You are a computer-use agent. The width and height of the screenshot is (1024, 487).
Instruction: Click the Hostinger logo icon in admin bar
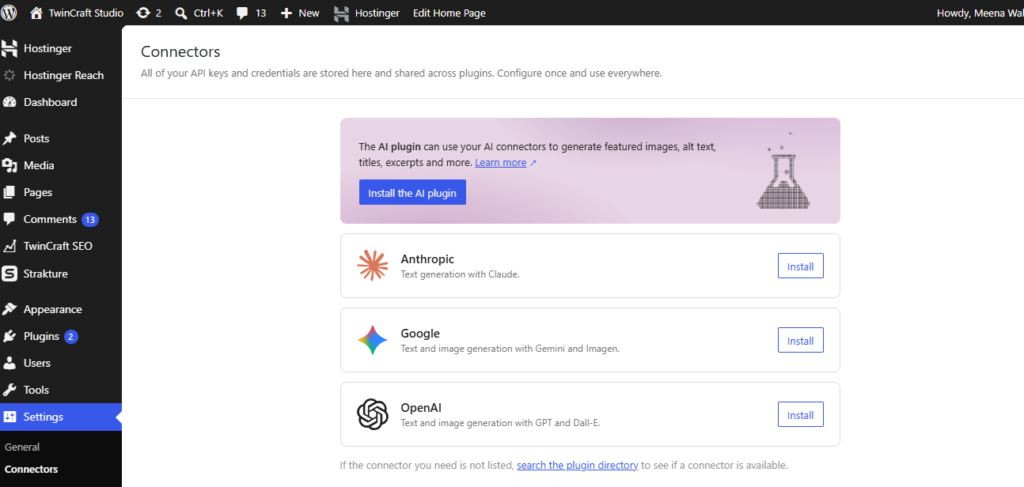(341, 13)
